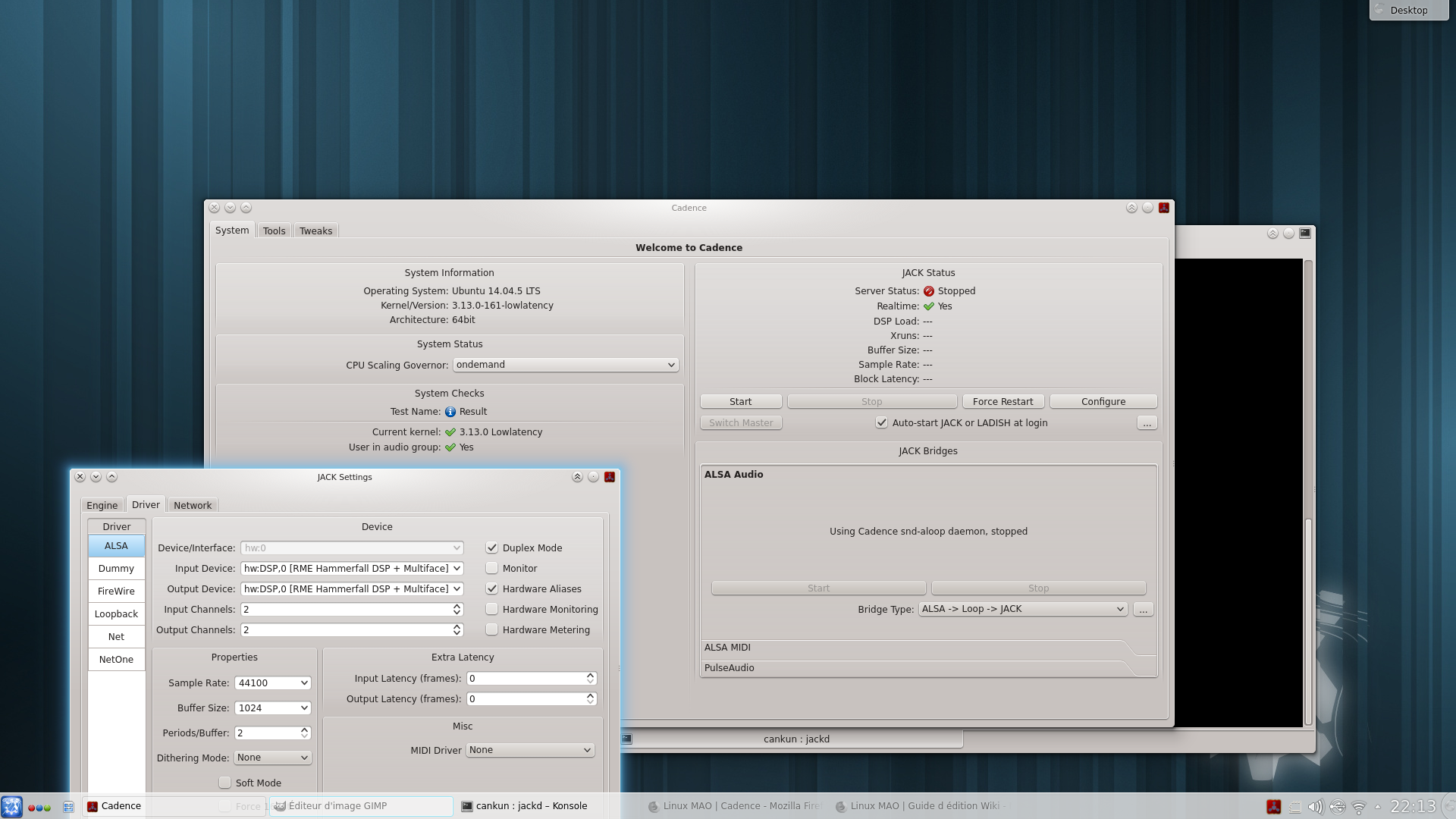Click the Configure button
Image resolution: width=1456 pixels, height=819 pixels.
pos(1103,401)
